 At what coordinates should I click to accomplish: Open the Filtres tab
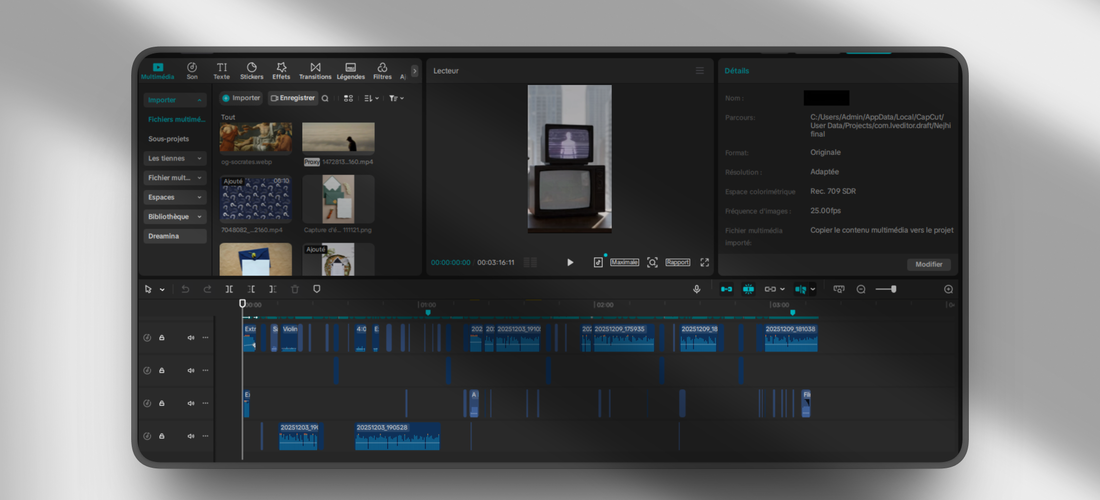click(382, 71)
